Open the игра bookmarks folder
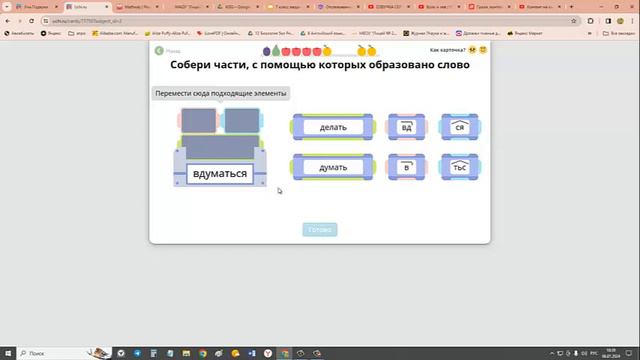 point(77,33)
